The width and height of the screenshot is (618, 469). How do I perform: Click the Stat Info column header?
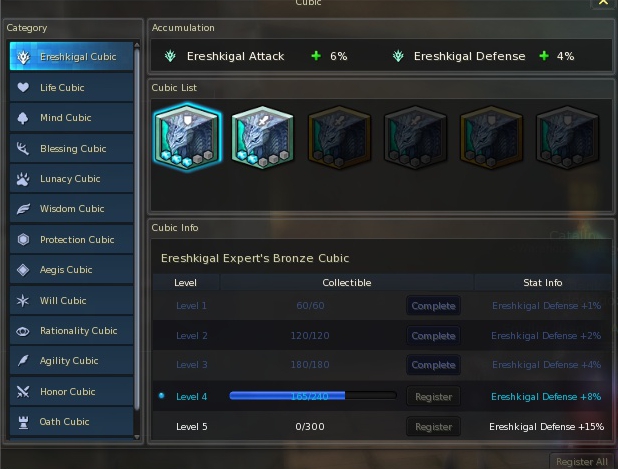pos(543,283)
